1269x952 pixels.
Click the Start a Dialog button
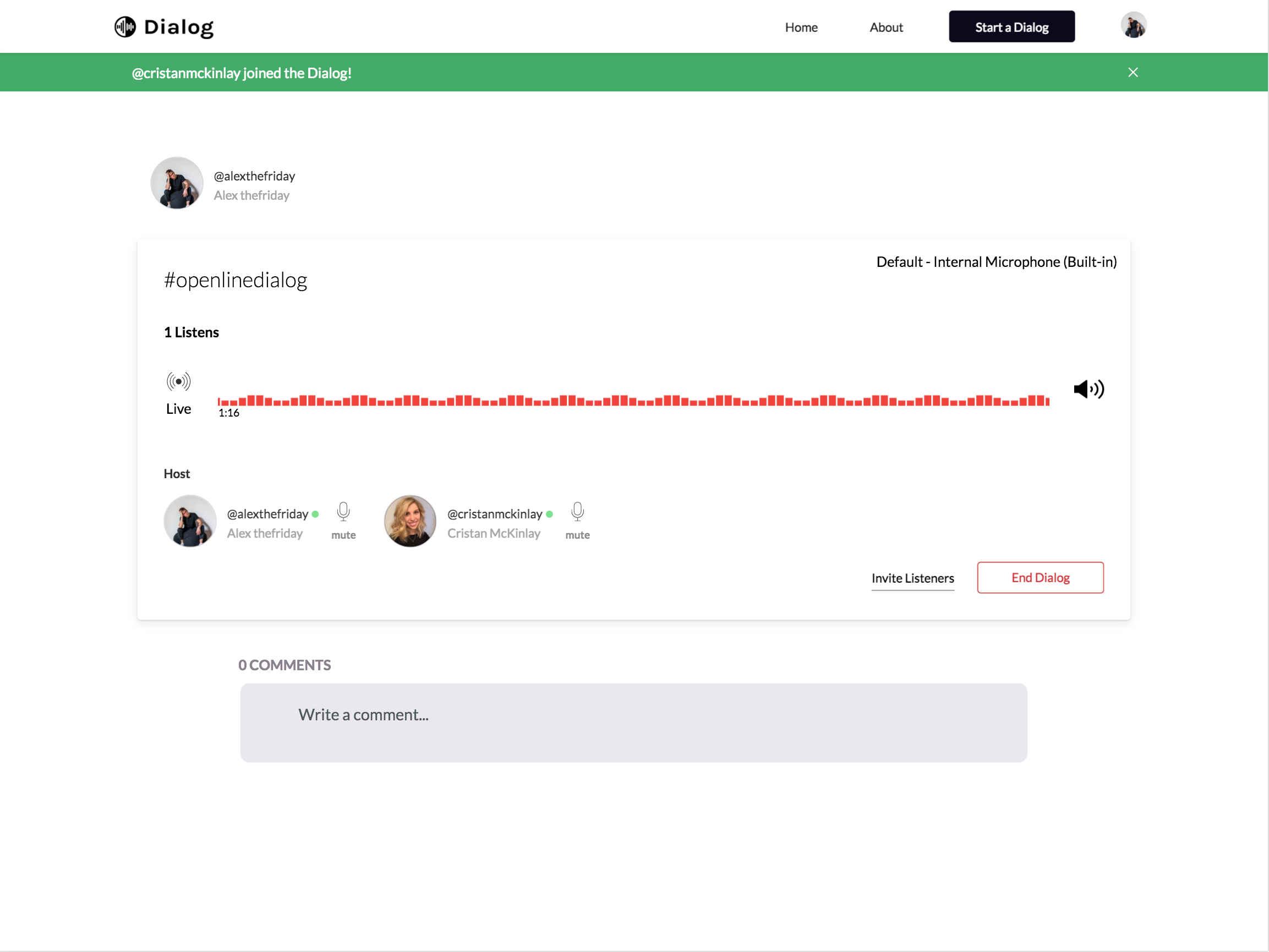pyautogui.click(x=1011, y=27)
